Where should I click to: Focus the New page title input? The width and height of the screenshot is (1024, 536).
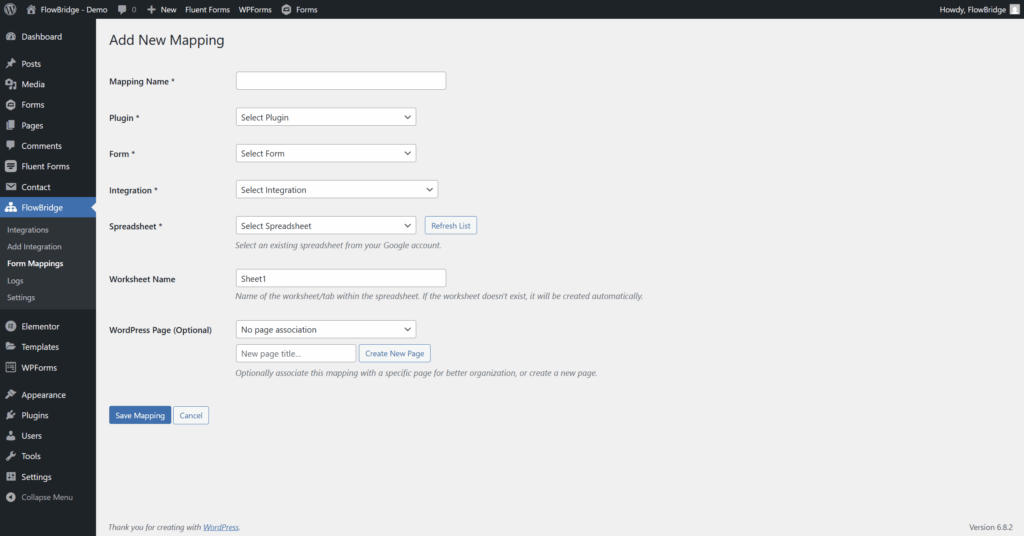(x=296, y=353)
